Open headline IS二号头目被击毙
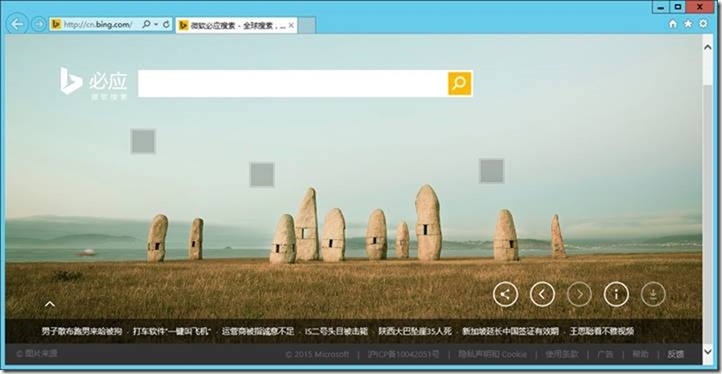Screen dimensions: 722x374 tap(336, 331)
